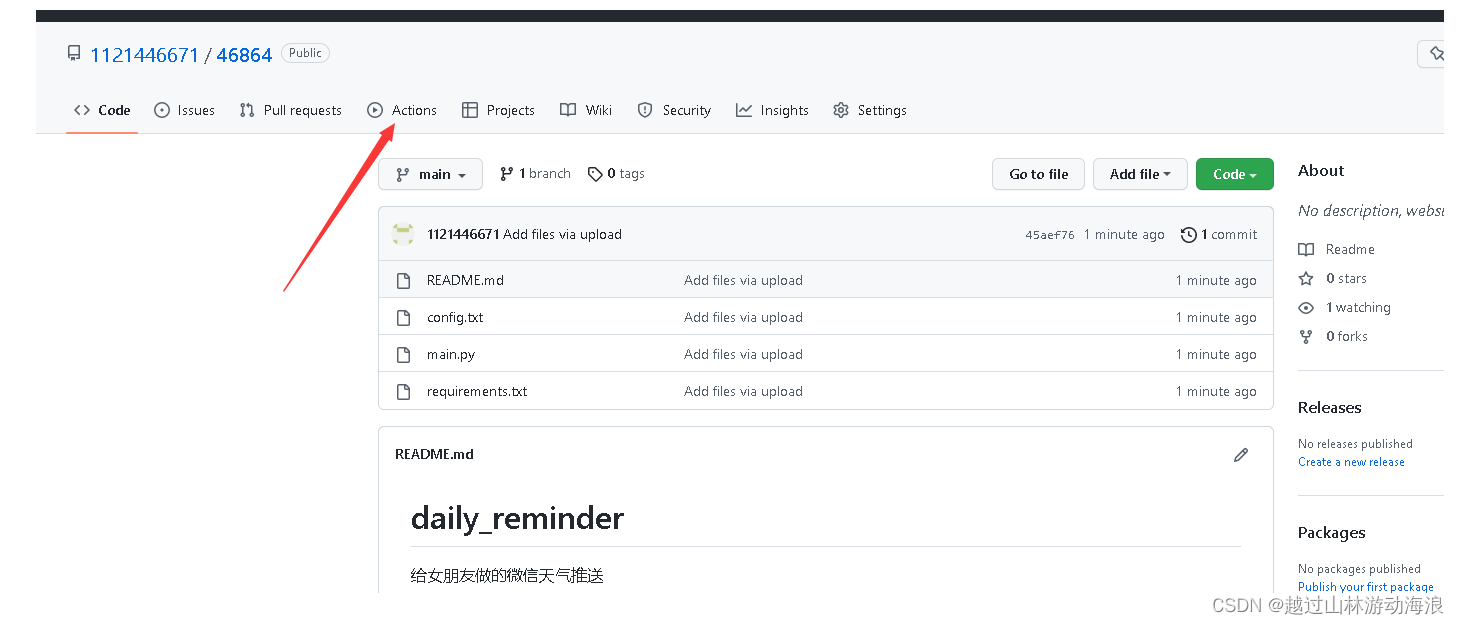Click Publish your first package link
The image size is (1459, 624).
pos(1366,587)
